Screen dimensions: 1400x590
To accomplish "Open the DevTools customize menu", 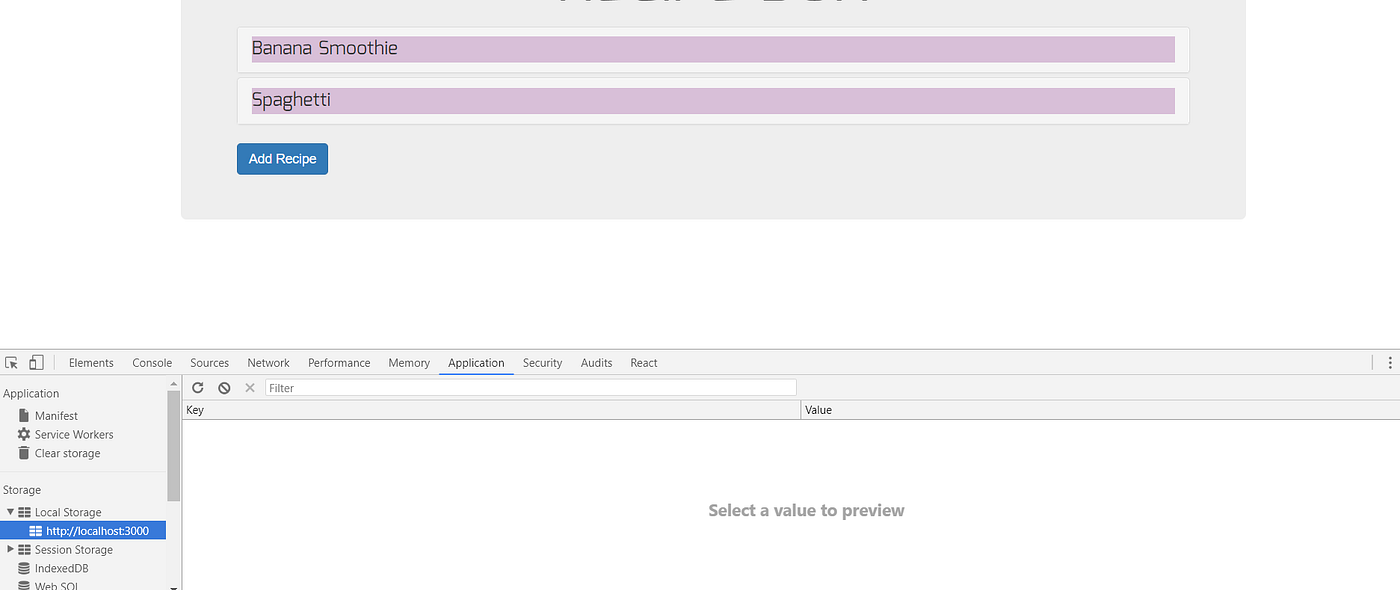I will click(1390, 362).
